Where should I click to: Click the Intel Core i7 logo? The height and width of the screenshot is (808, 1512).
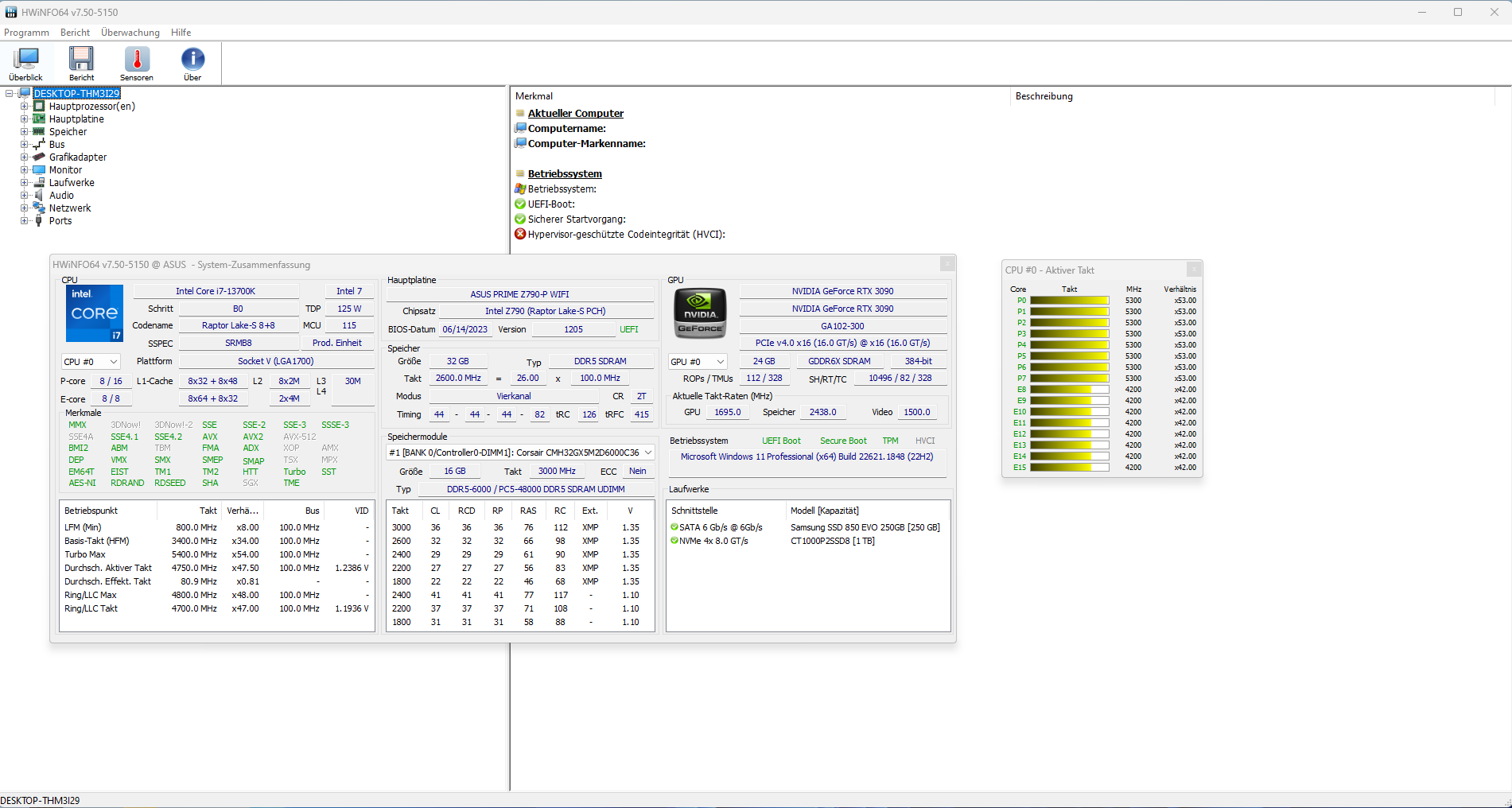pos(95,313)
